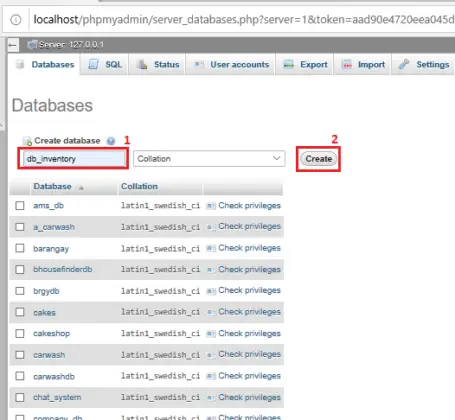The image size is (455, 420).
Task: Sort by the Collation column header
Action: (139, 186)
